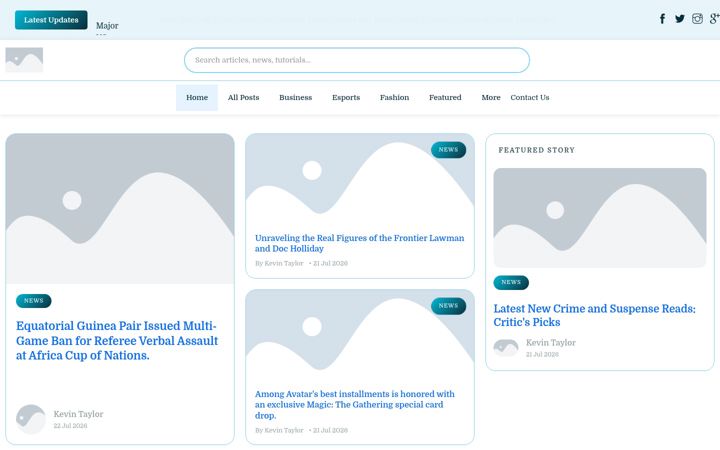The image size is (720, 450).
Task: Open the Equatorial Guinea article thumbnail
Action: pos(120,209)
